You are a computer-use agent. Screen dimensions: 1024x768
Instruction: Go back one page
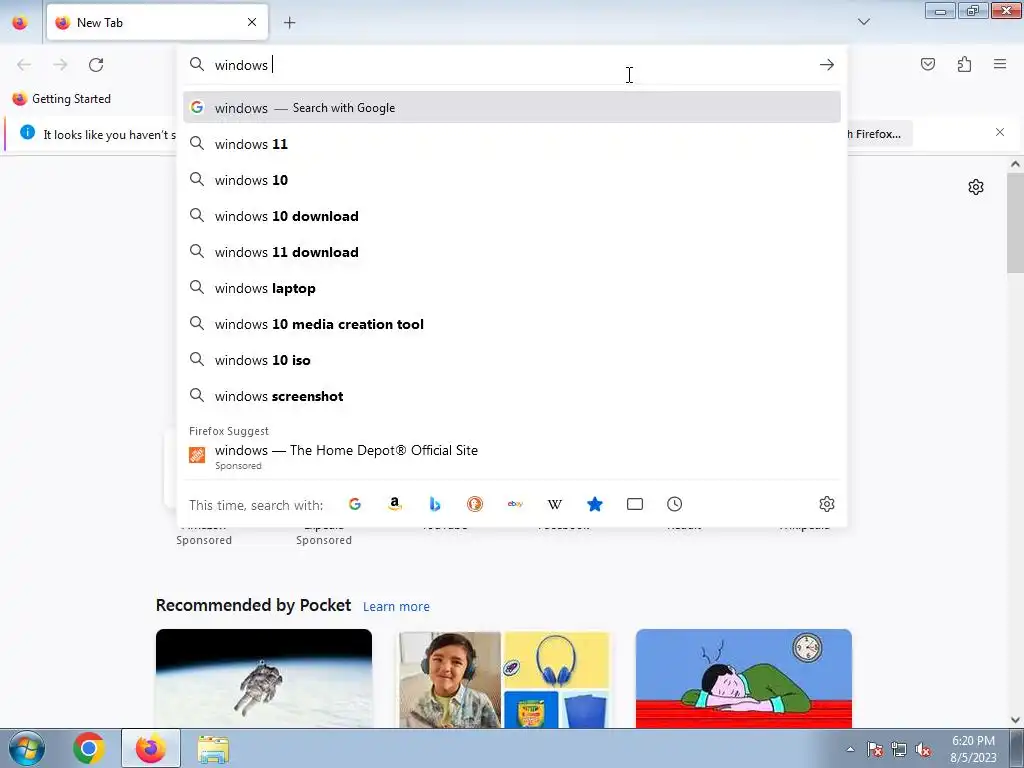24,65
